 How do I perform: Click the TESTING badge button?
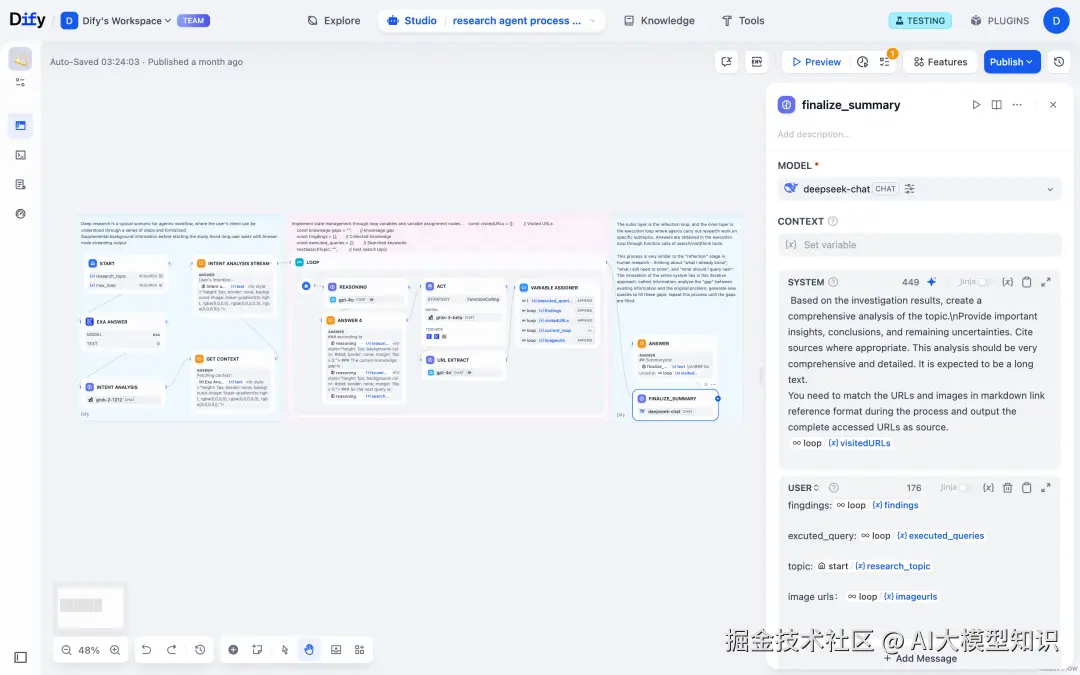coord(920,21)
